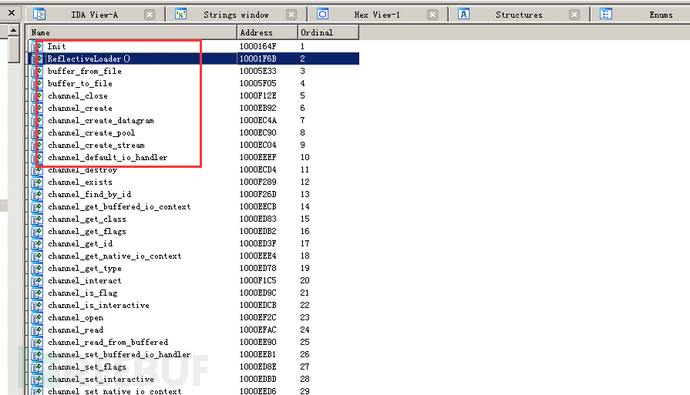The image size is (690, 395).
Task: Click address 1000EC90 of channel_create_pool
Action: (258, 132)
